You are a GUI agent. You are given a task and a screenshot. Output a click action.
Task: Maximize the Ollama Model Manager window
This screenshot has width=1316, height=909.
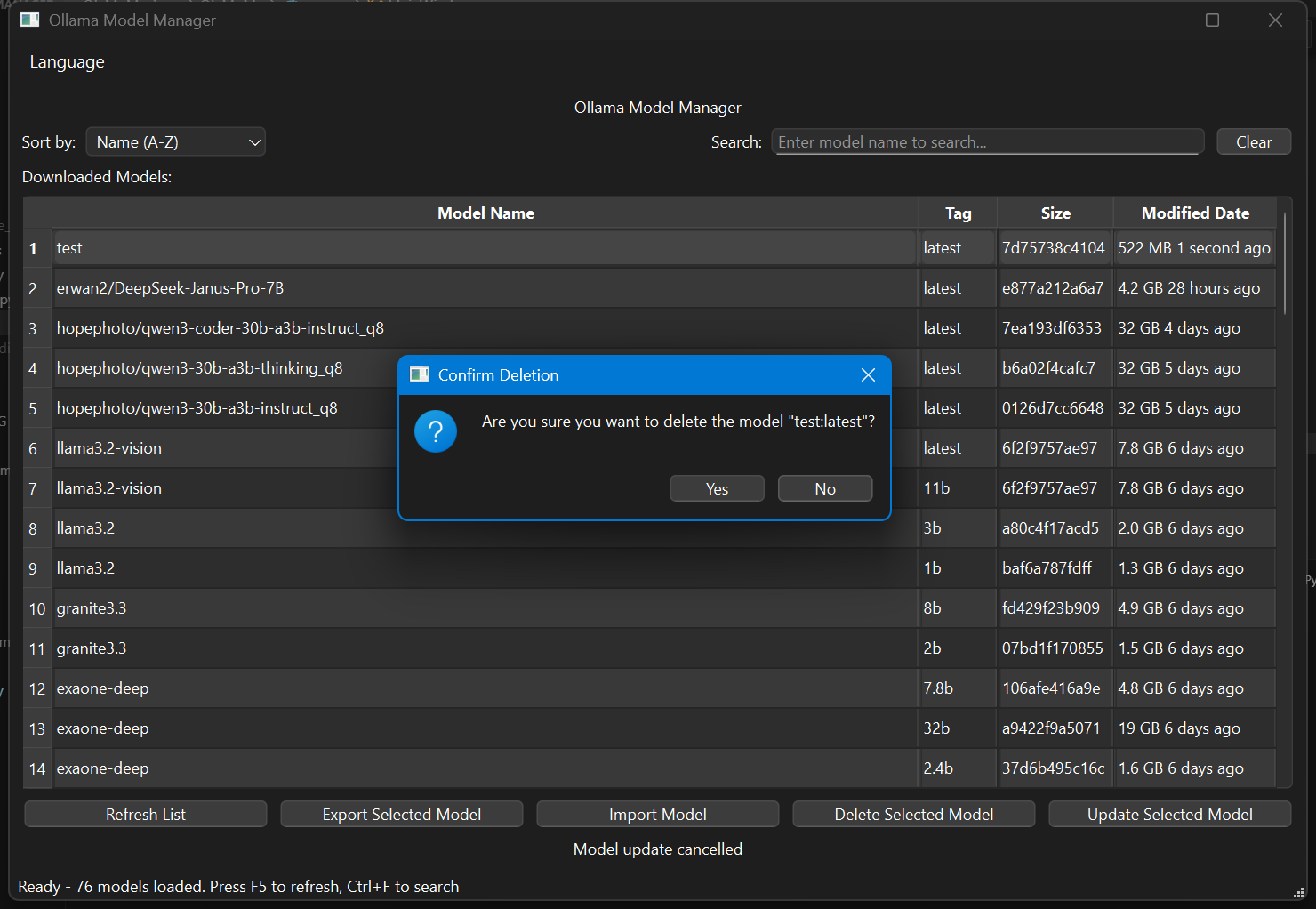point(1212,20)
